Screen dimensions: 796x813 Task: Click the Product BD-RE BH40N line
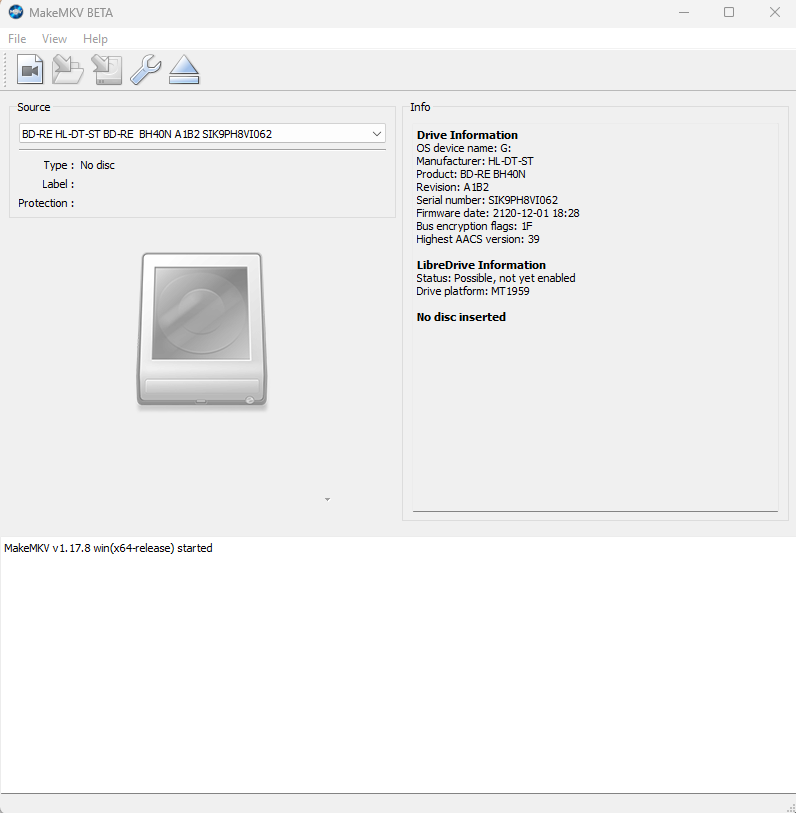click(x=470, y=174)
